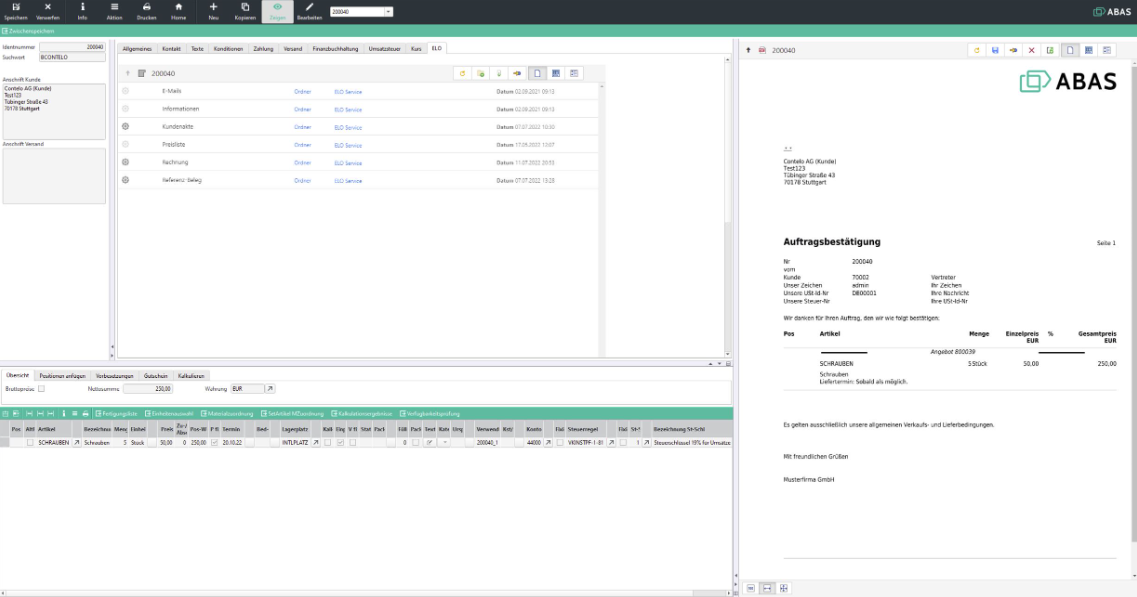
Task: Click into the Suchwort input field
Action: tap(72, 57)
